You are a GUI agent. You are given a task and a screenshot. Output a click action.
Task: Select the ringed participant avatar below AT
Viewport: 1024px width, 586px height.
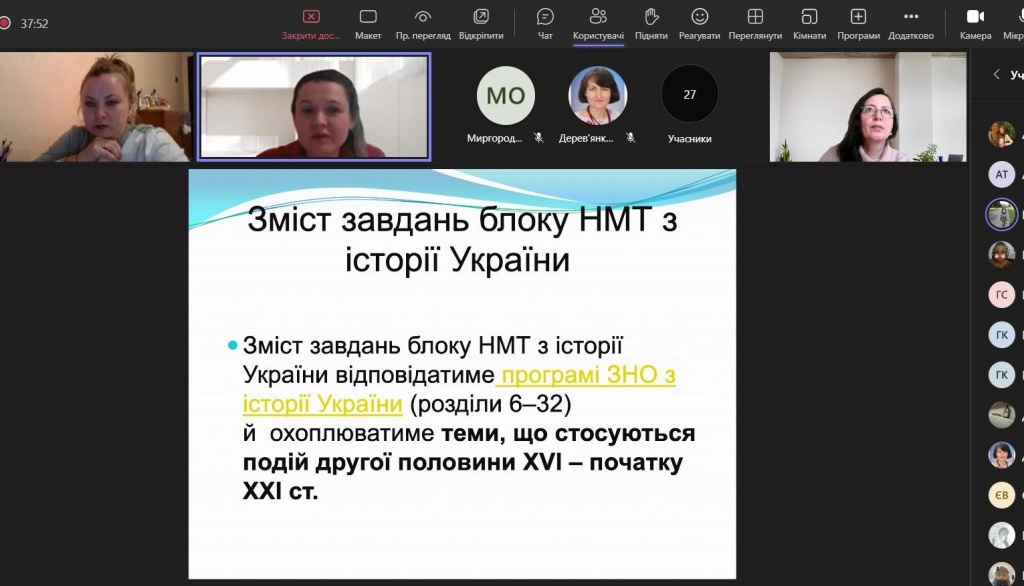1001,214
